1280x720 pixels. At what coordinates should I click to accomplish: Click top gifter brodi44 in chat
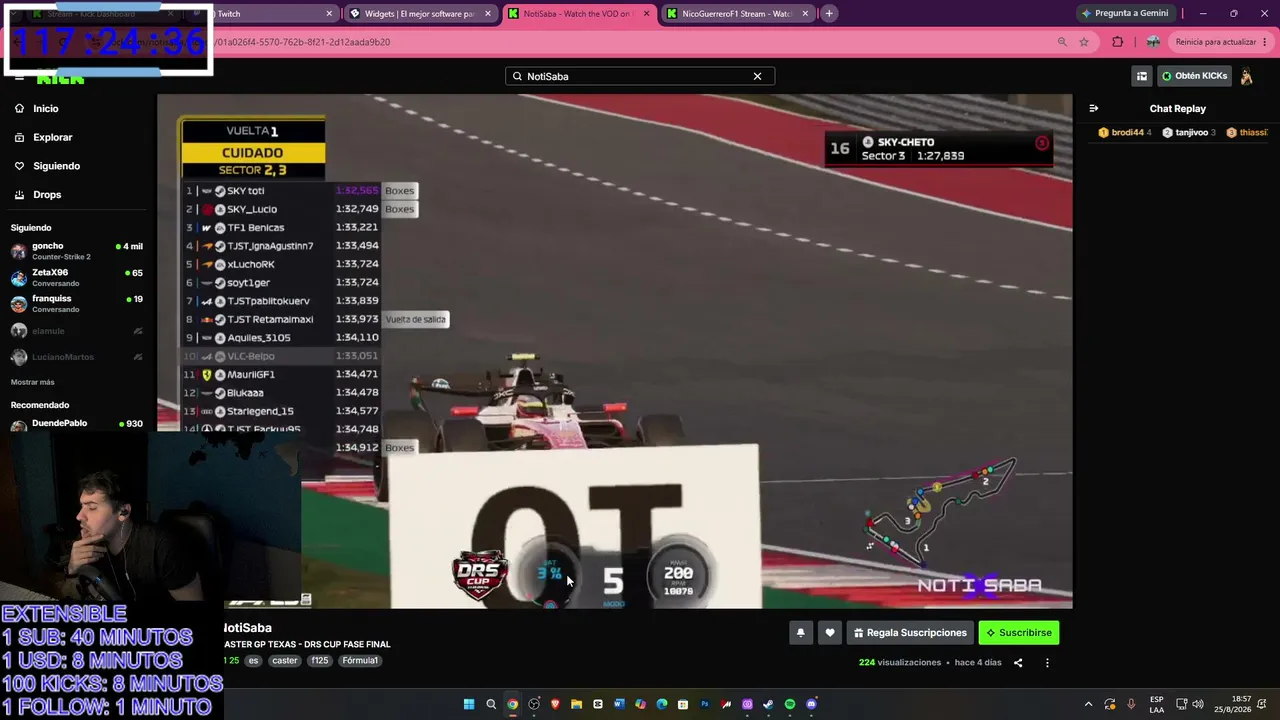1125,132
